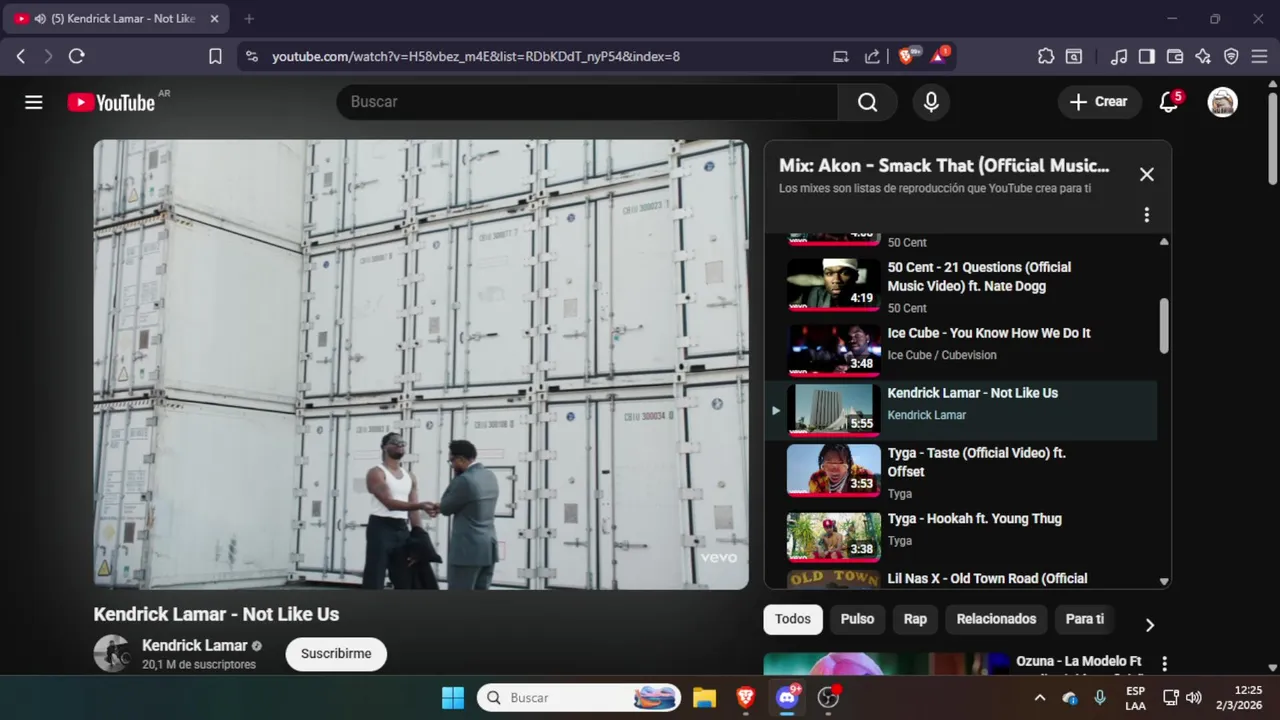View site information icon in address bar
This screenshot has height=720, width=1280.
coord(251,57)
